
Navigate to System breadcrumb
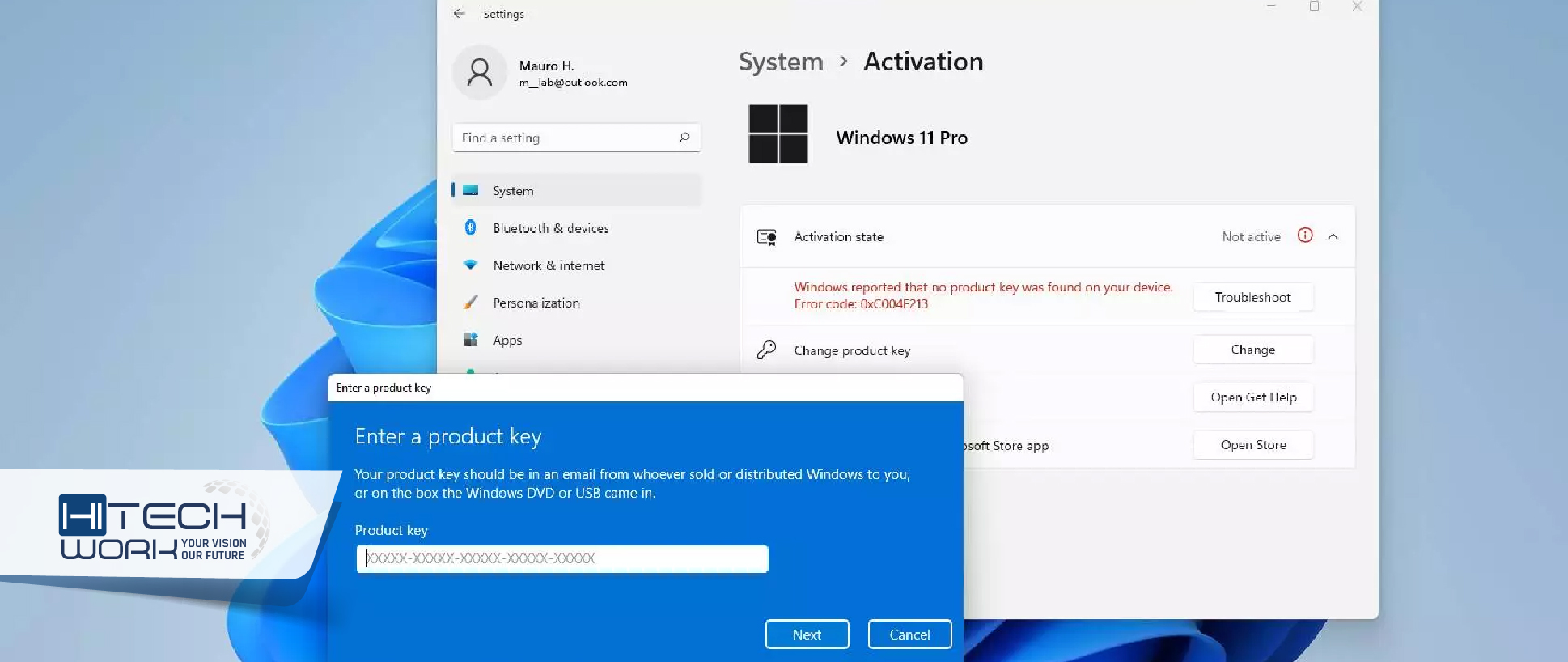[x=781, y=62]
